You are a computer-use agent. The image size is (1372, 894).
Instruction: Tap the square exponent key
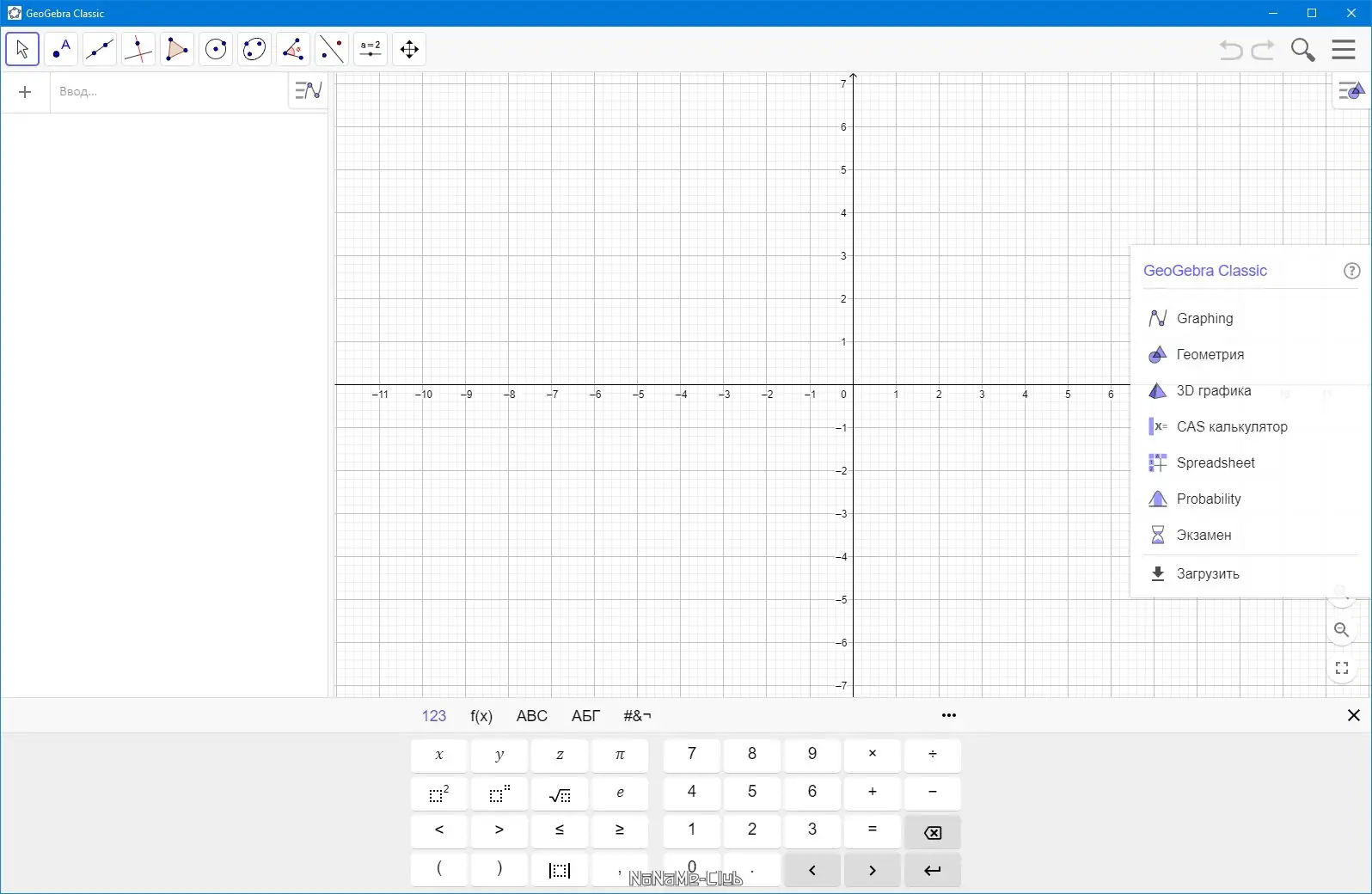[x=439, y=793]
